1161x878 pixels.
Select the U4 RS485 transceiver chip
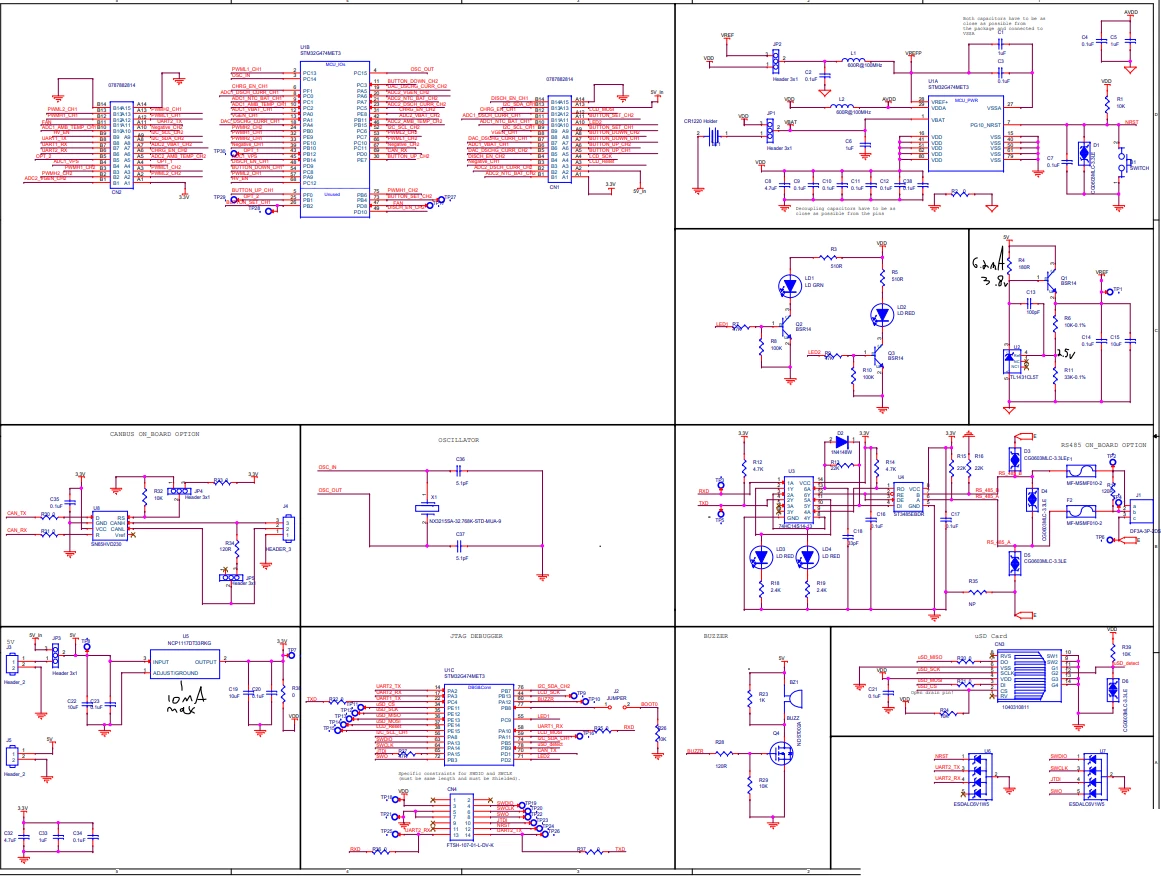click(908, 497)
